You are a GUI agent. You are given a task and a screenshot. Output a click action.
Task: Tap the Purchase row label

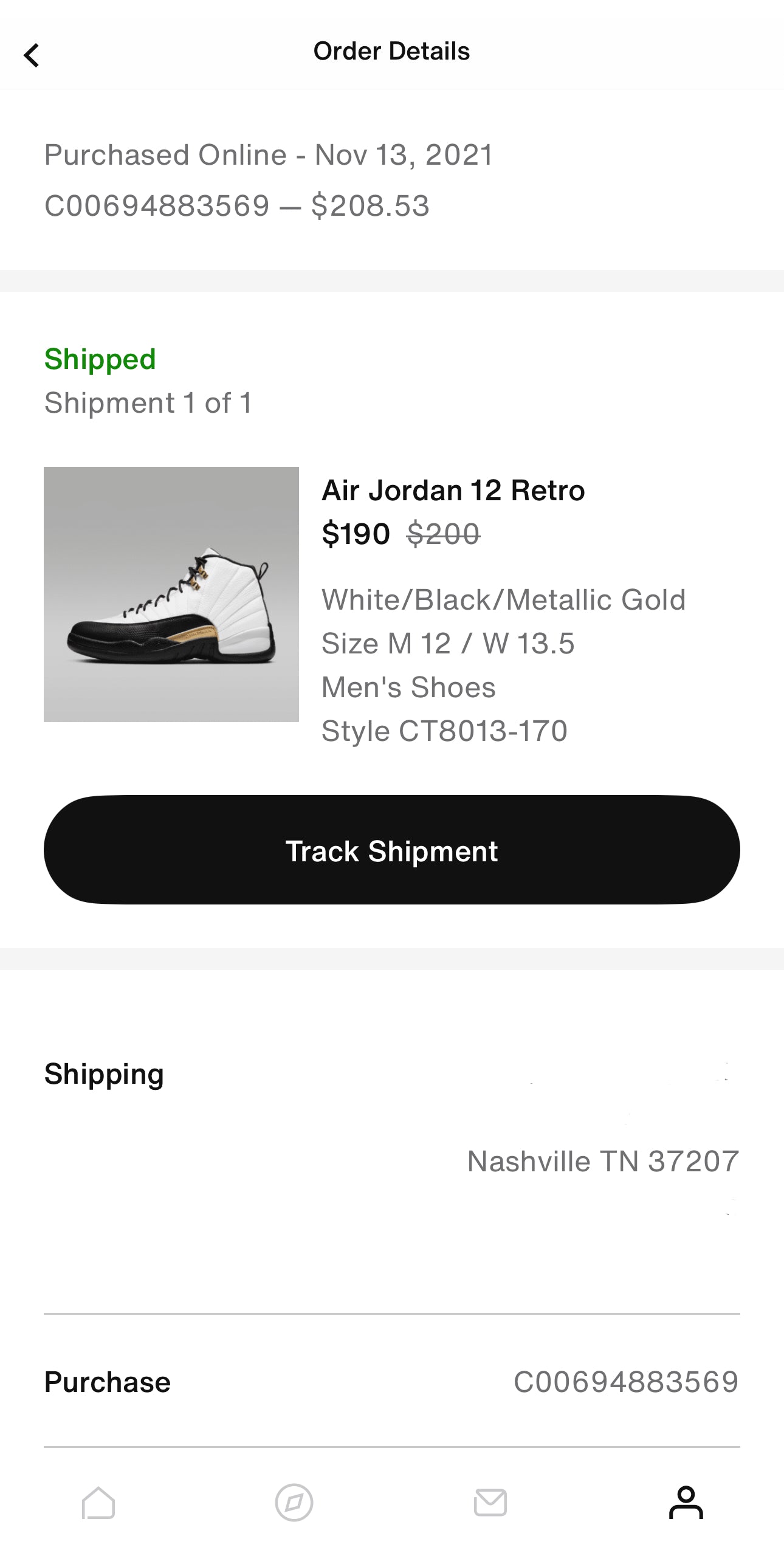pos(108,1382)
